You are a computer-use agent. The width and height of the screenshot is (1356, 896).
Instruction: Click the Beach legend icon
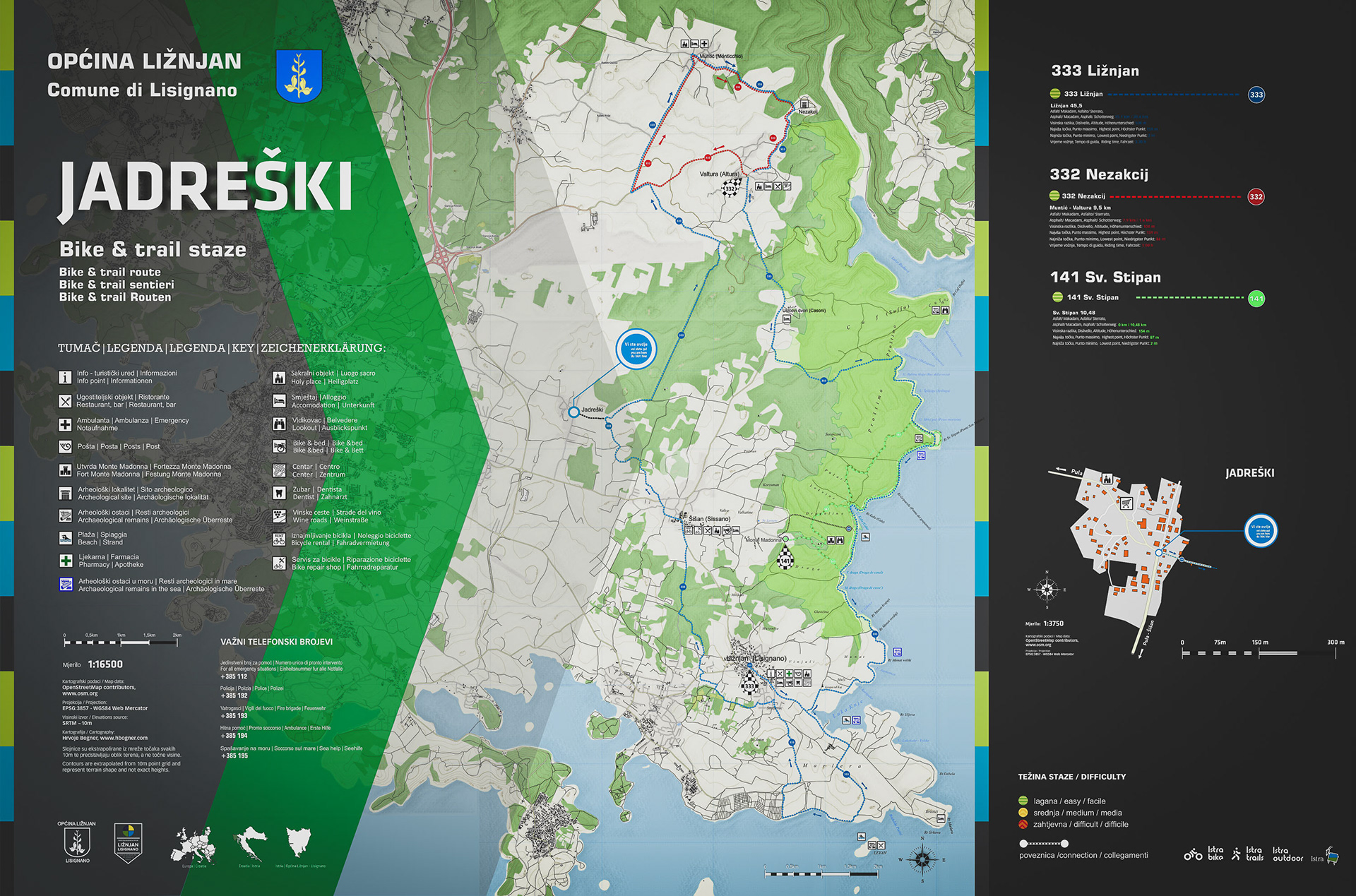click(66, 538)
